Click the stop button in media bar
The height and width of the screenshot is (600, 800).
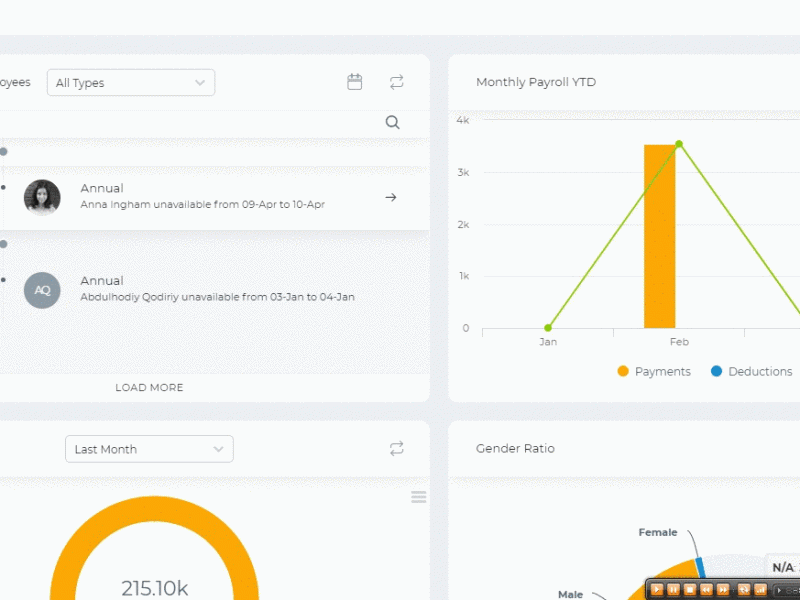(690, 590)
